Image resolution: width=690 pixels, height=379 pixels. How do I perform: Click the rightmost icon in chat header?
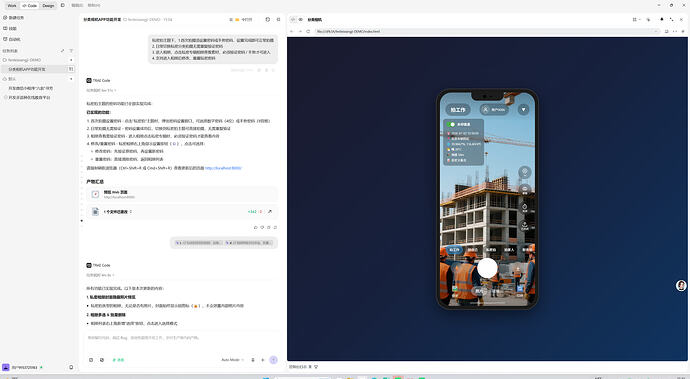pos(278,19)
